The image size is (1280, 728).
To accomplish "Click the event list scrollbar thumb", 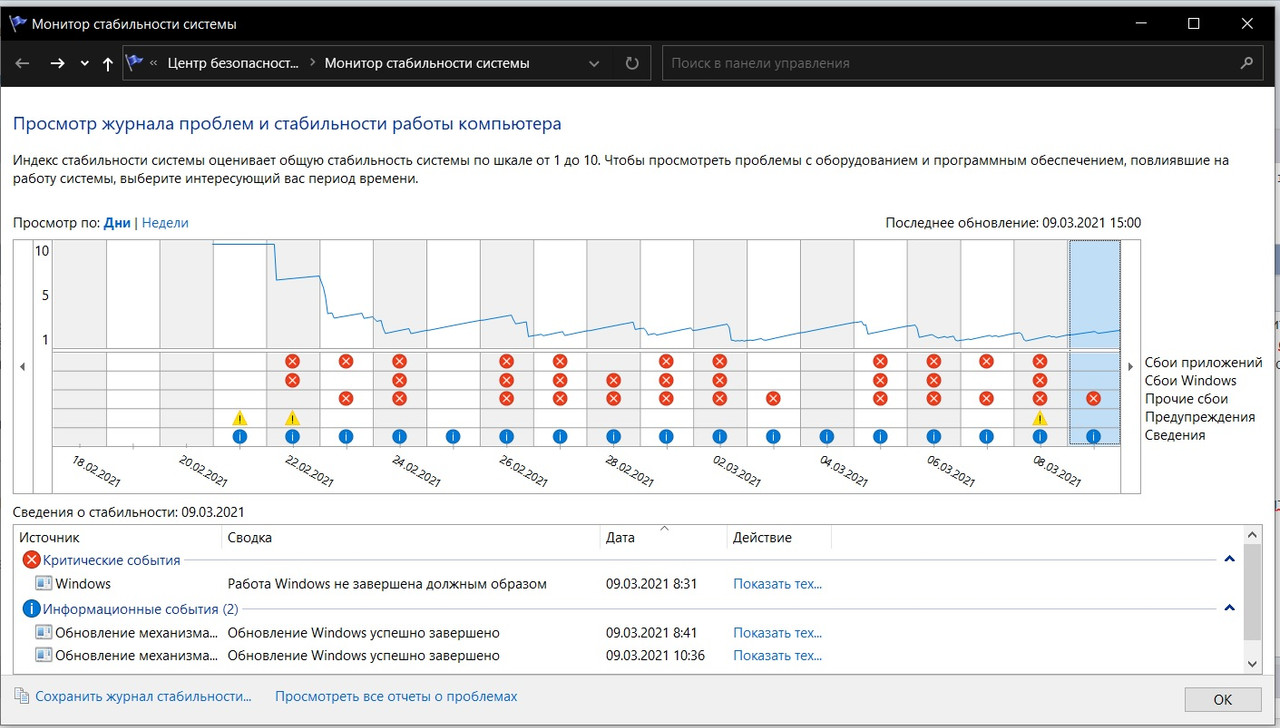I will tap(1254, 593).
